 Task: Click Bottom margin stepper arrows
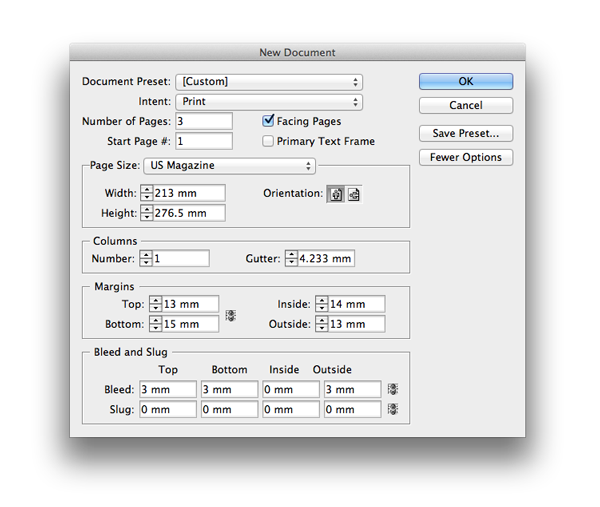(x=155, y=324)
